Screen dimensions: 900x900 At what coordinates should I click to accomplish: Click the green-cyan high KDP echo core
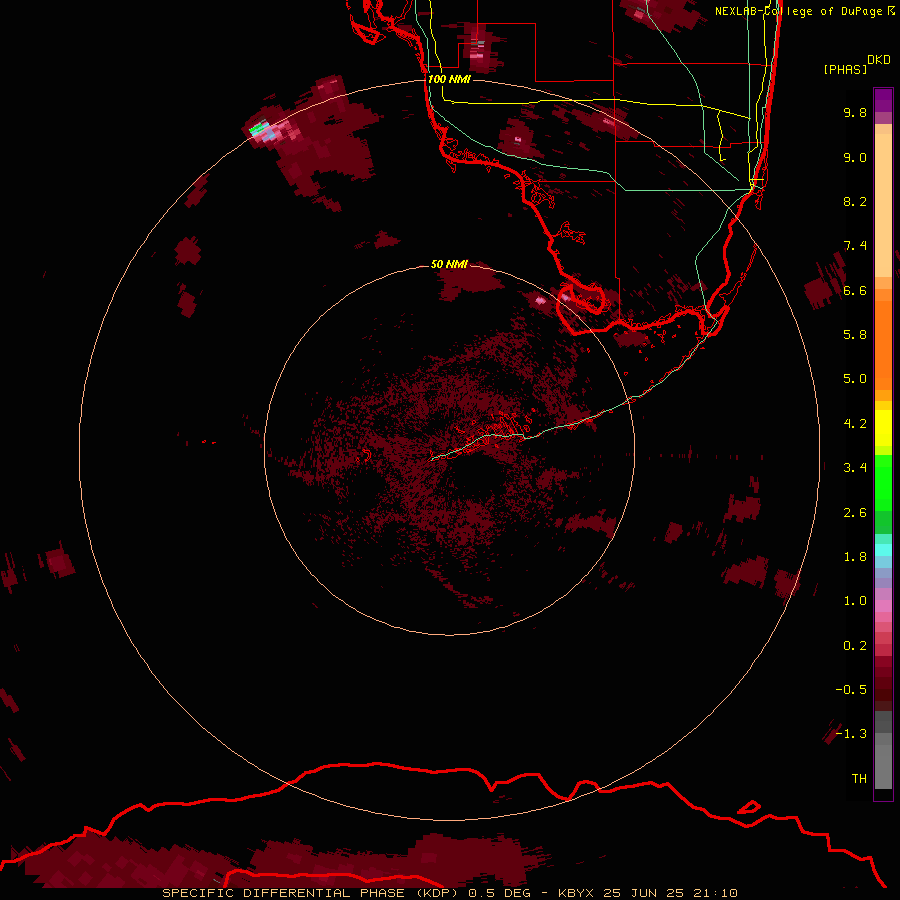pyautogui.click(x=259, y=129)
